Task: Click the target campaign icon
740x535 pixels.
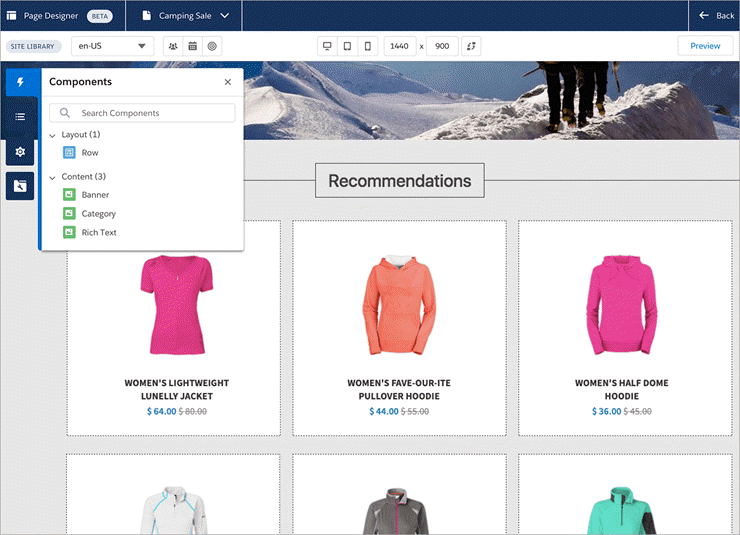Action: (x=212, y=46)
